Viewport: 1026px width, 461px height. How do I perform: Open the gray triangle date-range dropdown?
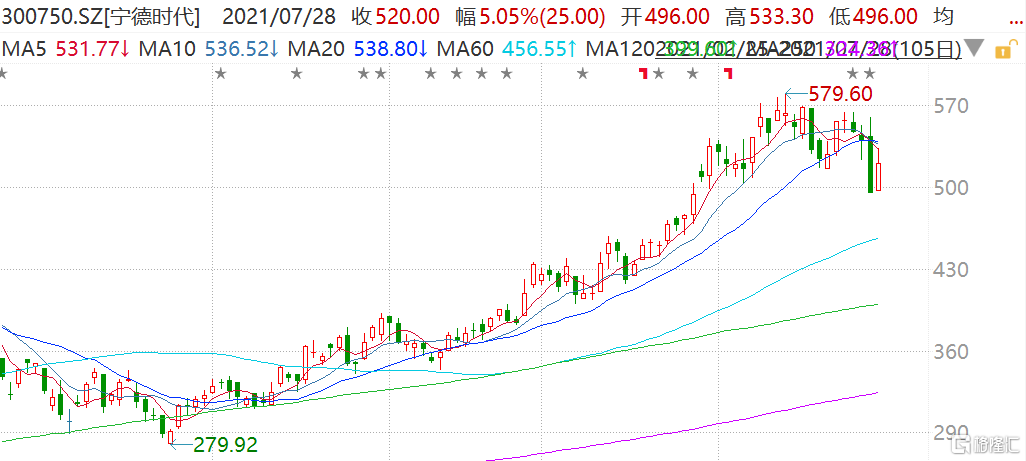[x=974, y=48]
